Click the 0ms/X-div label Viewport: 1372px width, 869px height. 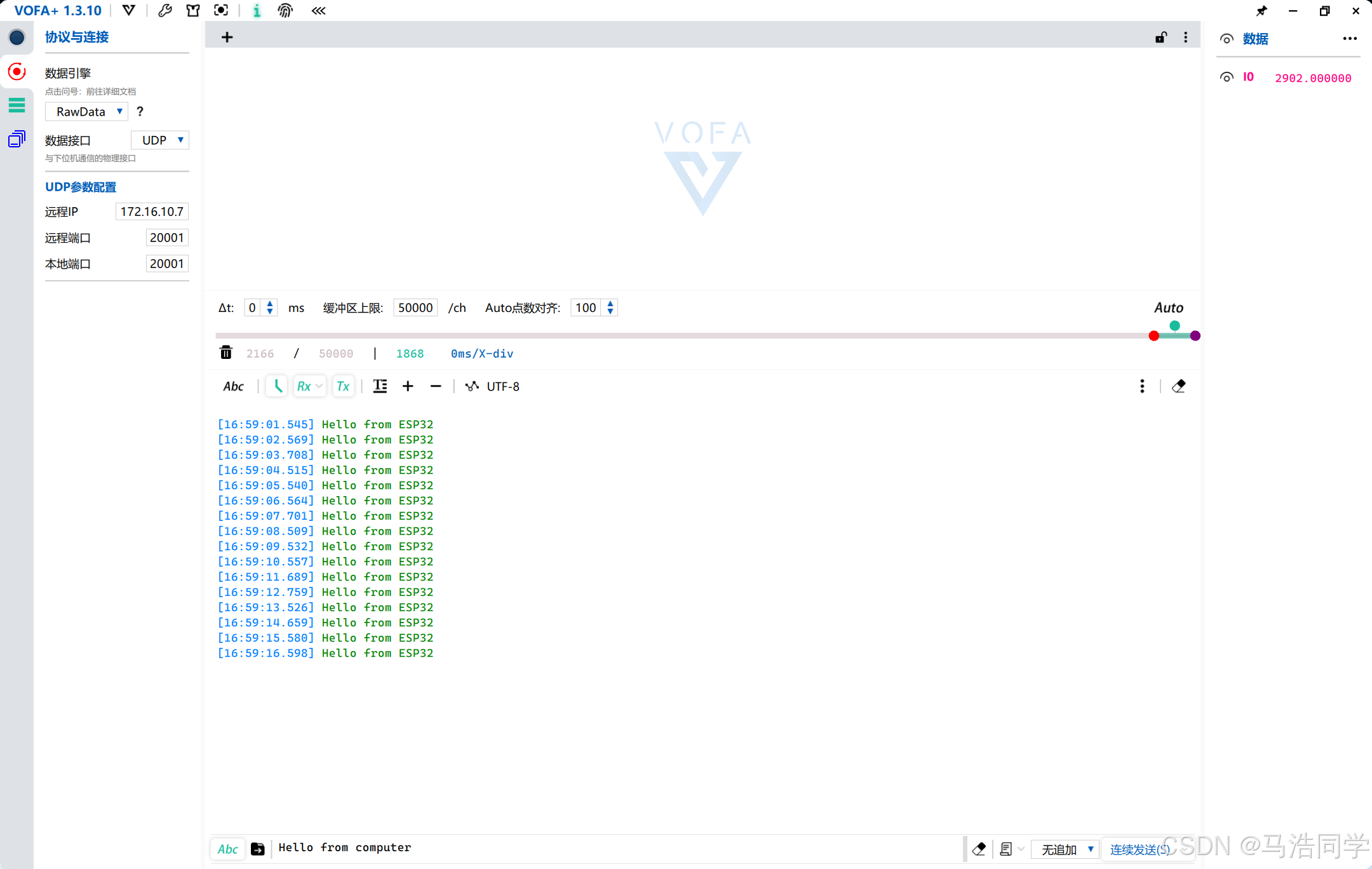coord(482,353)
